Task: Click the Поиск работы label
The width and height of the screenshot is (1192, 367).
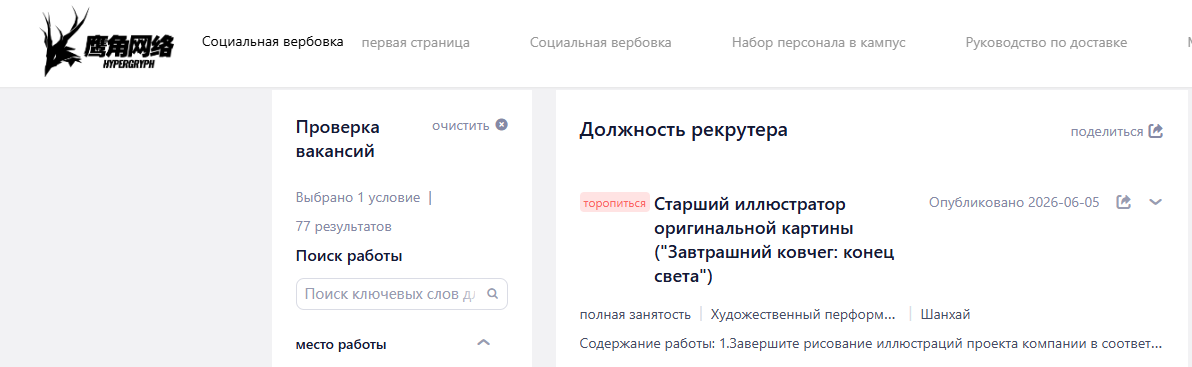Action: point(349,256)
